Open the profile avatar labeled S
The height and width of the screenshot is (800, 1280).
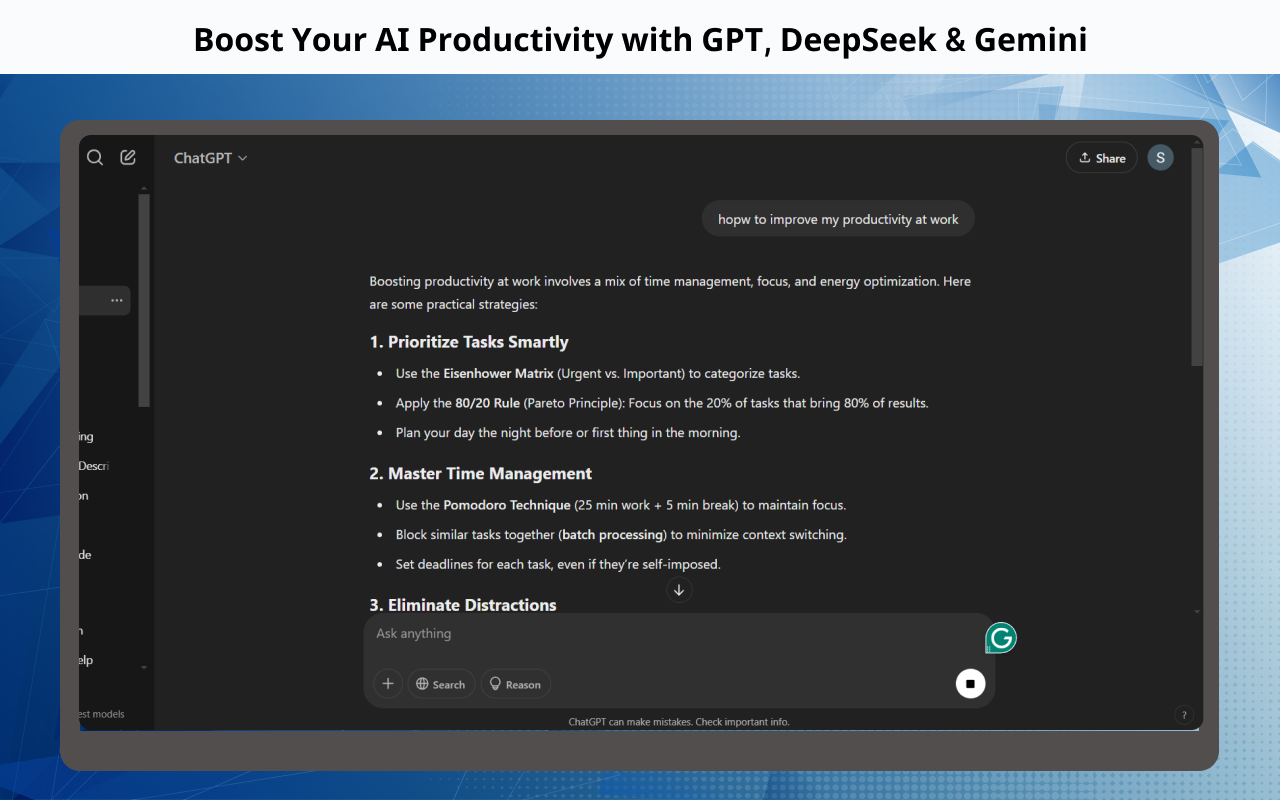(x=1160, y=158)
